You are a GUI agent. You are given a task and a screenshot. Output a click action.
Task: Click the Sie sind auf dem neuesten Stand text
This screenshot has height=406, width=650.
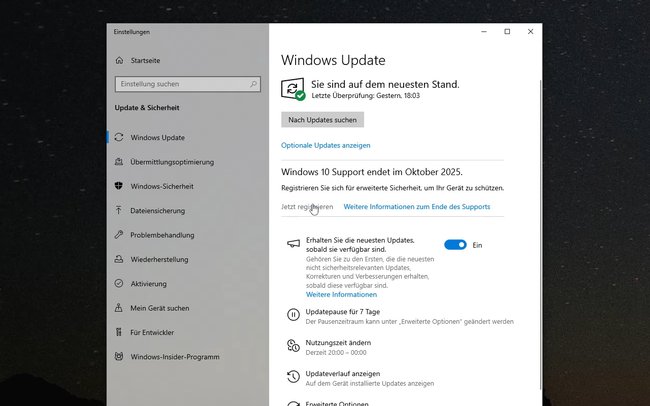pyautogui.click(x=385, y=84)
